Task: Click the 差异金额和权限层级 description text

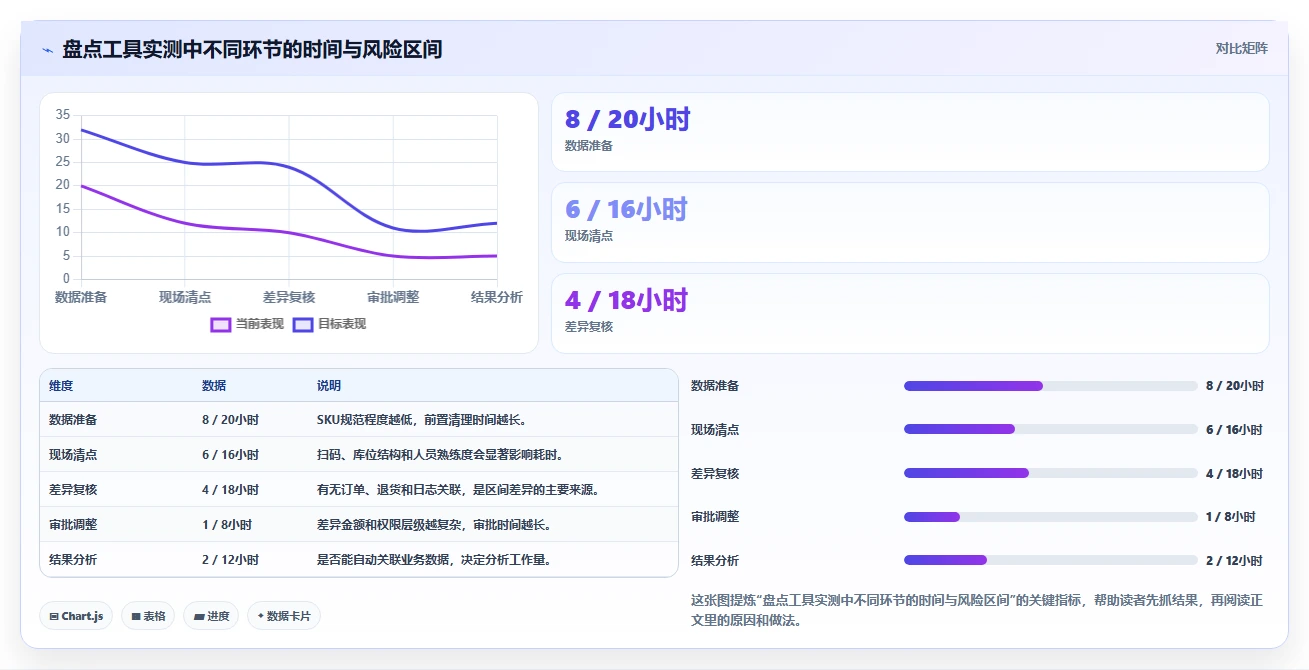Action: tap(434, 525)
